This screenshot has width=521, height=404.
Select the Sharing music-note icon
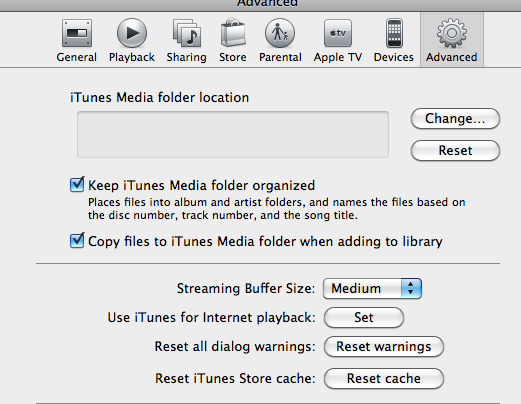pyautogui.click(x=187, y=33)
